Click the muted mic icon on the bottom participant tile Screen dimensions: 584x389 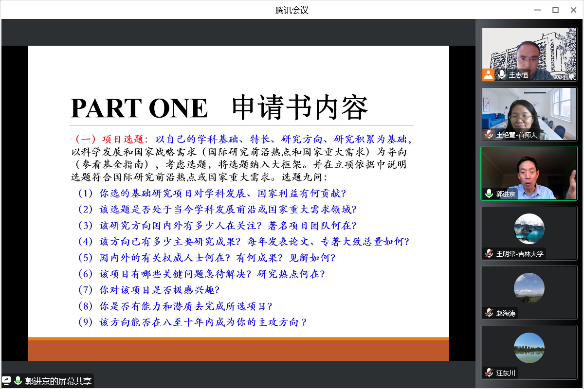pyautogui.click(x=489, y=372)
